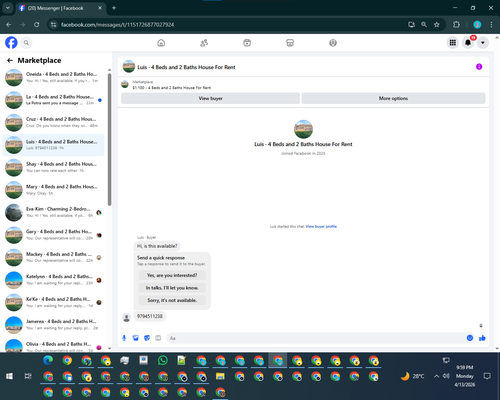Select the Messenger | Facebook tab
Image resolution: width=500 pixels, height=400 pixels.
pyautogui.click(x=61, y=8)
